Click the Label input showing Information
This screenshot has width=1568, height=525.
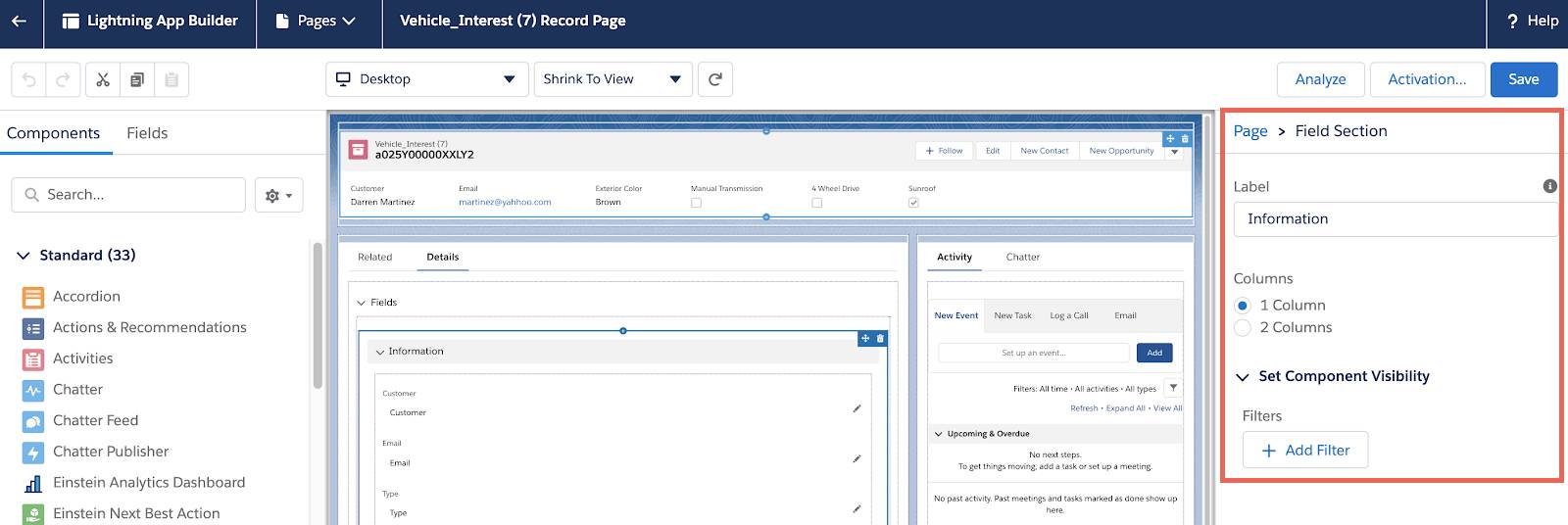(x=1396, y=219)
